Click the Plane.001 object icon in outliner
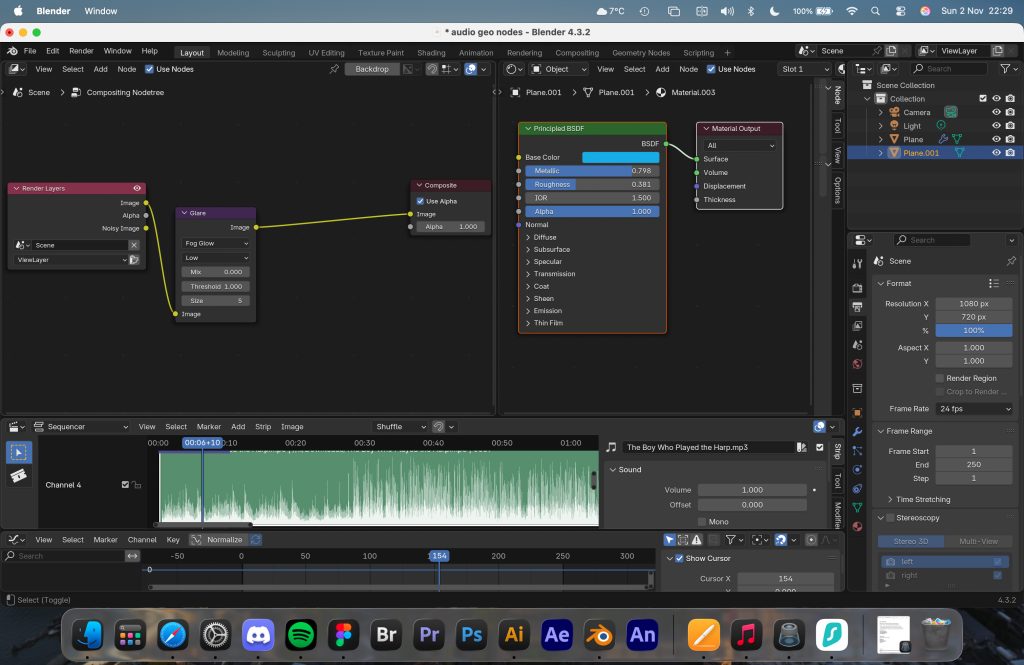 point(894,153)
